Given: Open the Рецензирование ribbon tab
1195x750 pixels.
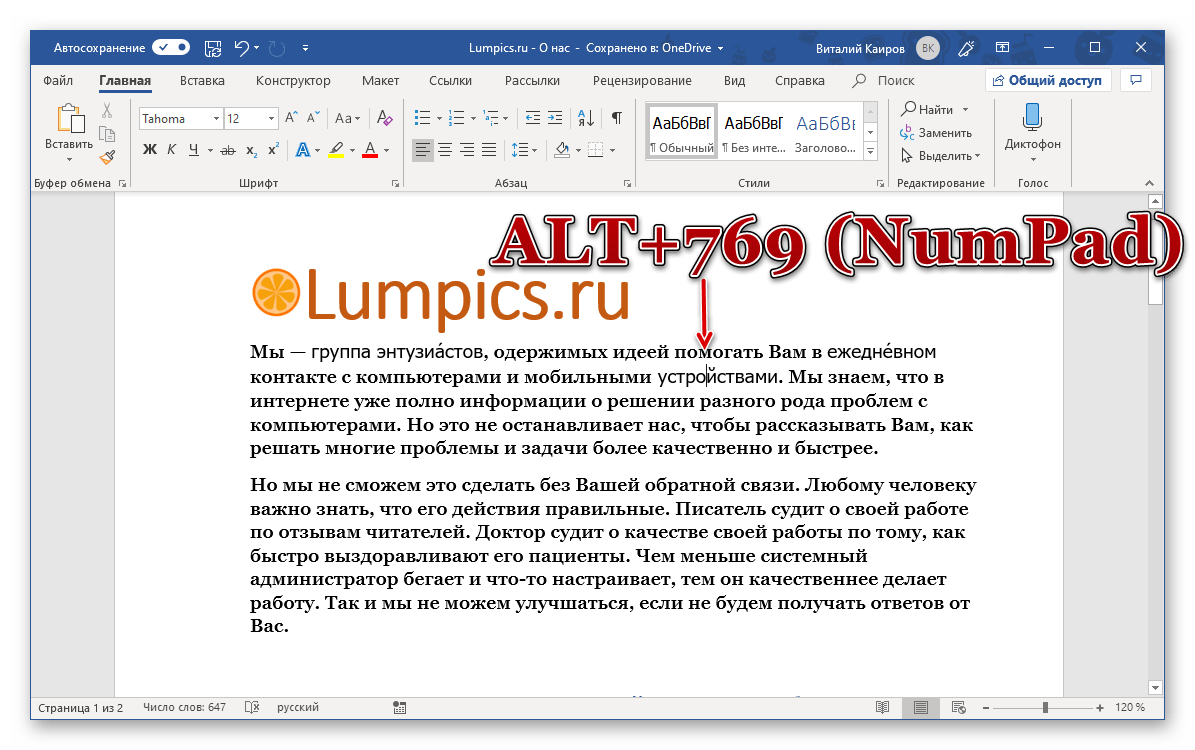Looking at the screenshot, I should point(641,81).
